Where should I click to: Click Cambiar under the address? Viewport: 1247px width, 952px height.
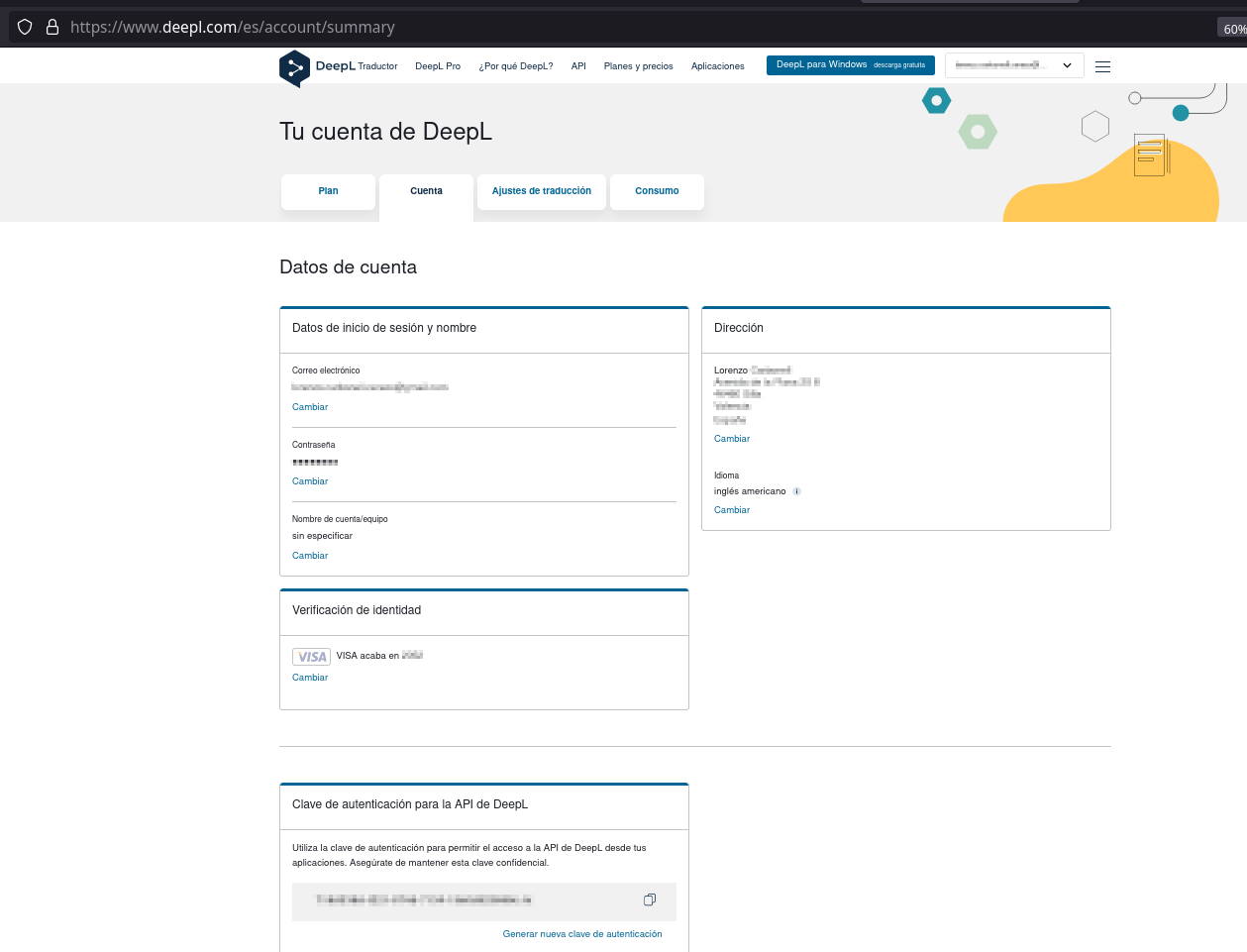tap(732, 439)
